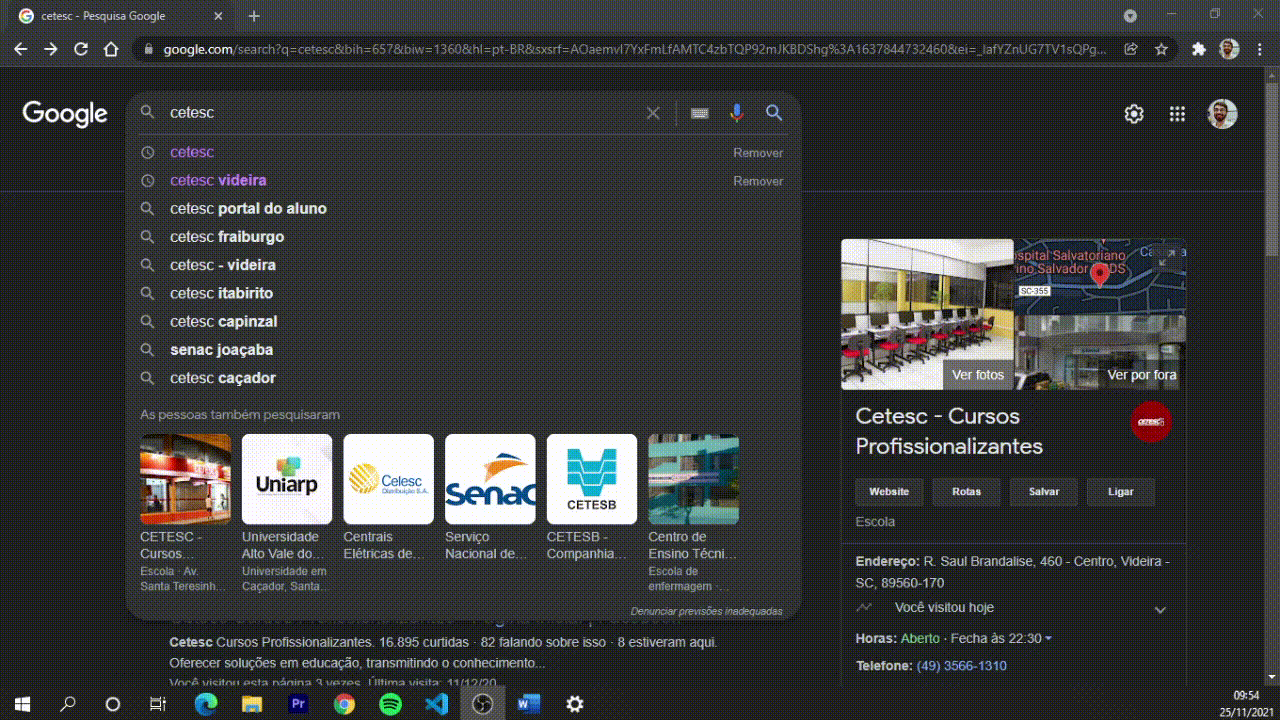Click inside the Google search field
Viewport: 1280px width, 720px height.
tap(400, 113)
